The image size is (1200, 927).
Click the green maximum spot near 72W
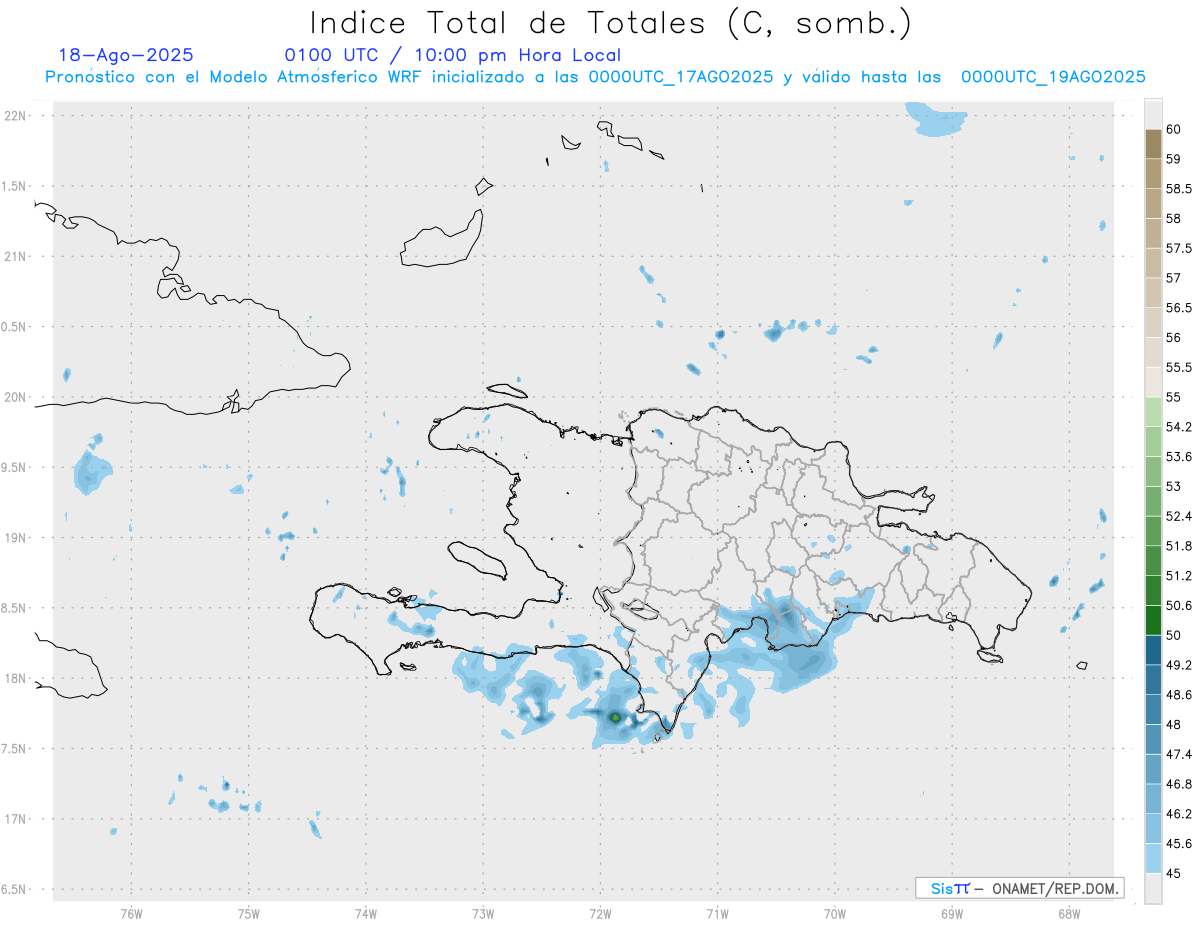[x=615, y=717]
